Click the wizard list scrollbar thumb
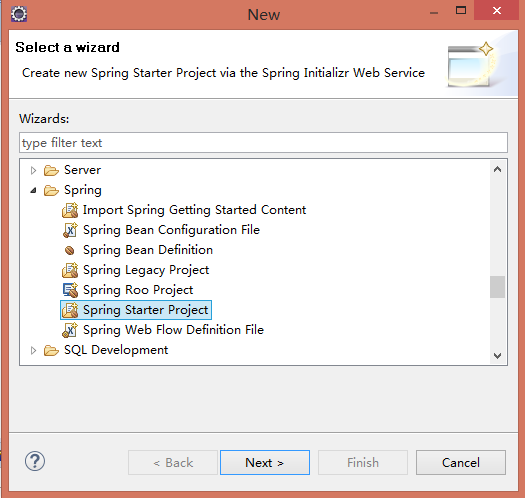The image size is (525, 498). 498,287
